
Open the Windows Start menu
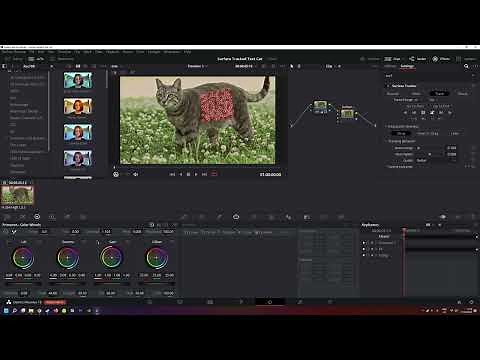coord(6,310)
